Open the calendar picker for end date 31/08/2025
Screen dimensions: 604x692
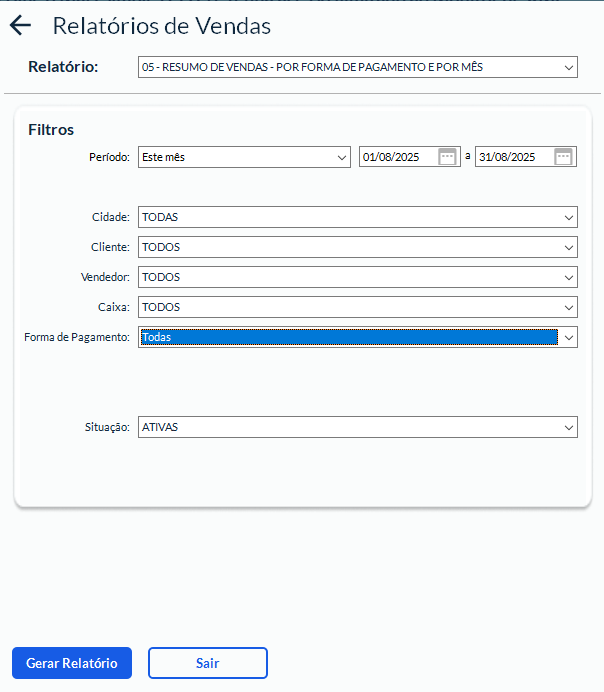563,157
